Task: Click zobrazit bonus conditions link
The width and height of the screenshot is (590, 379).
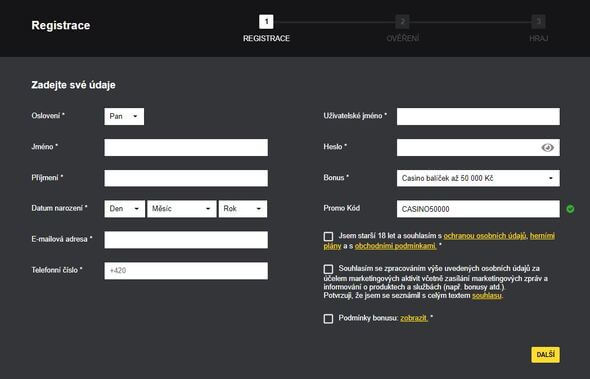Action: [414, 318]
